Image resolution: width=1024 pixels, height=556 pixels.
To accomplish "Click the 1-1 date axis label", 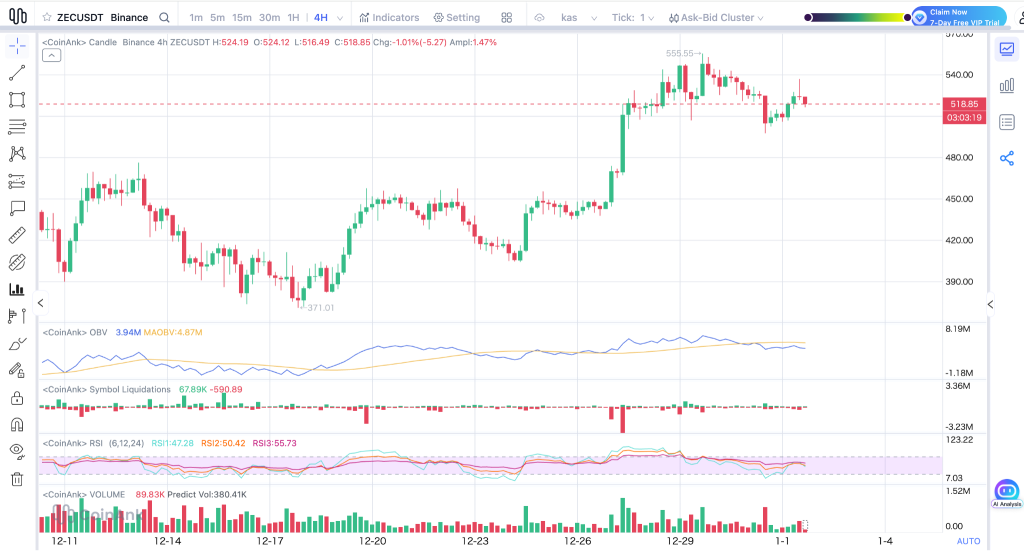I will (782, 541).
